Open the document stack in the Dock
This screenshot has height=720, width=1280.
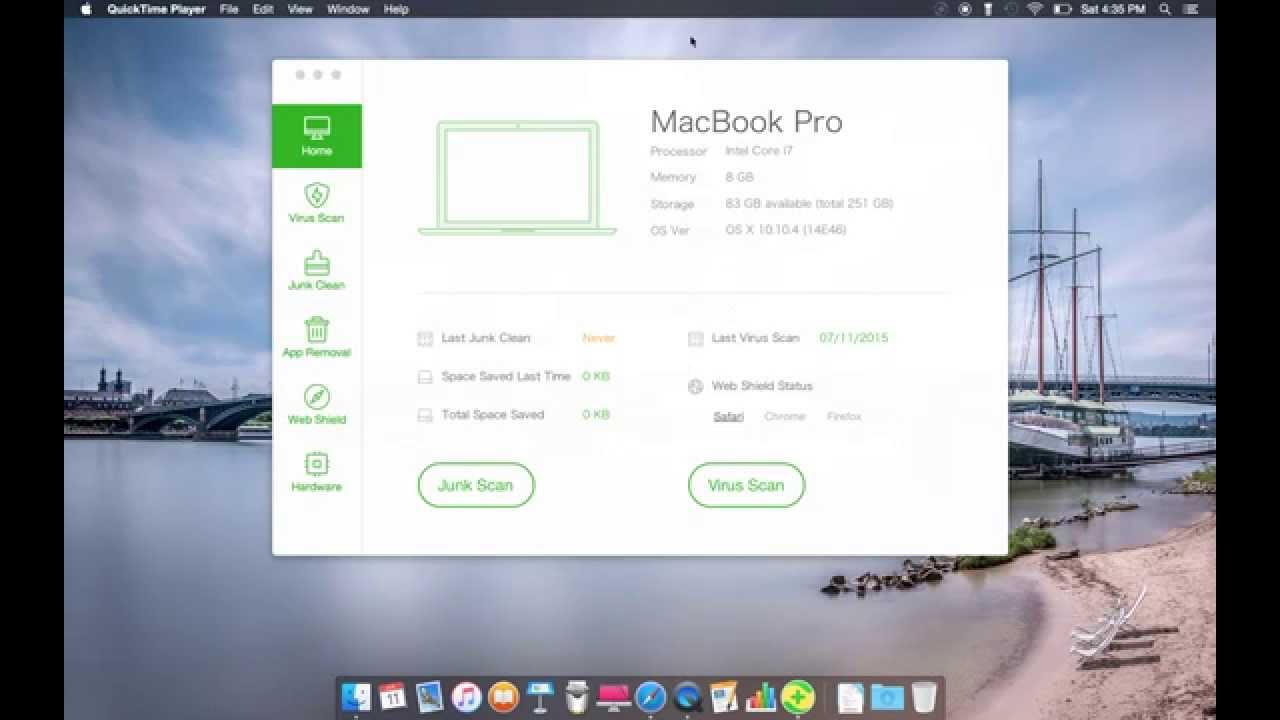pos(850,697)
